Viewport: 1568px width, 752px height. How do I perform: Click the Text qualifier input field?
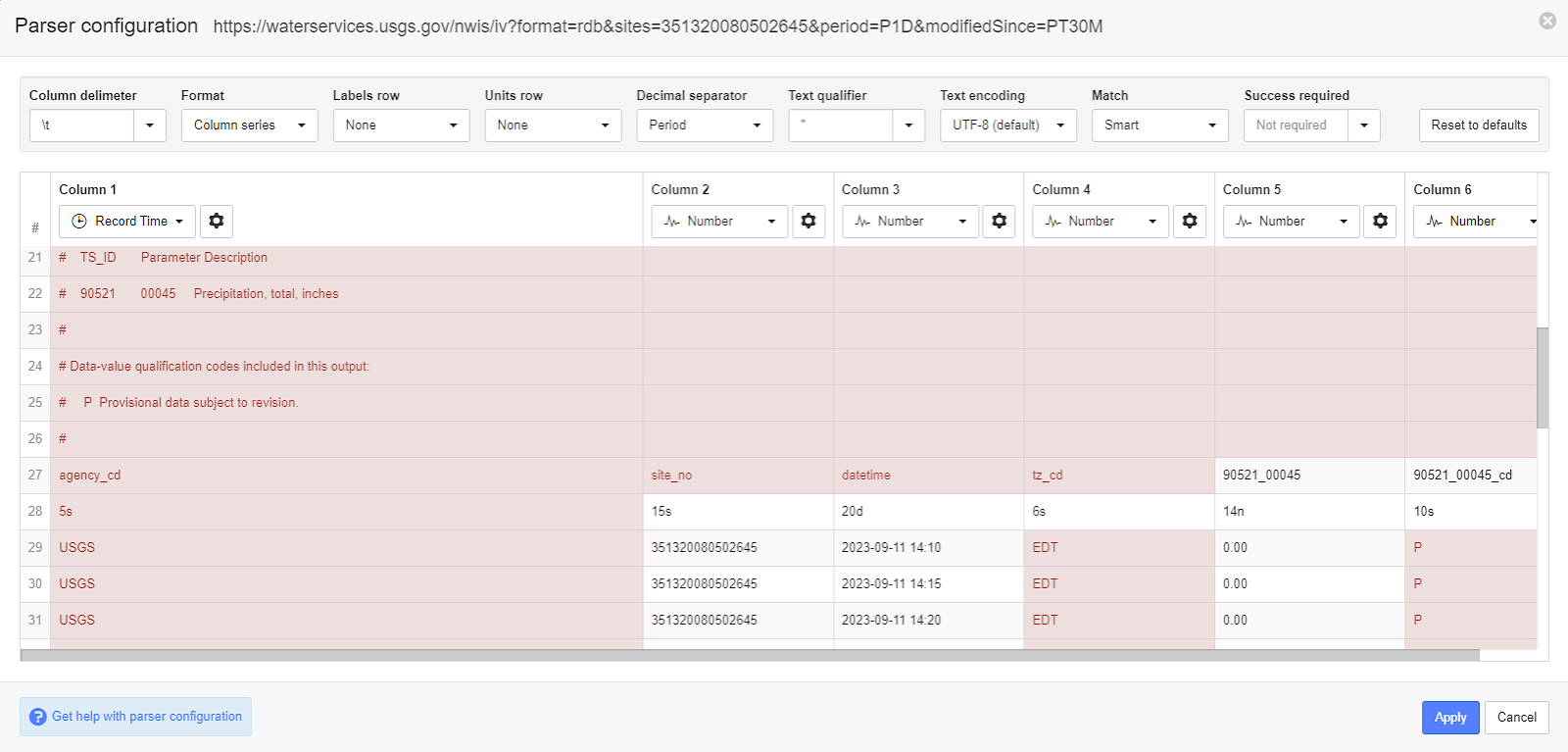click(841, 125)
